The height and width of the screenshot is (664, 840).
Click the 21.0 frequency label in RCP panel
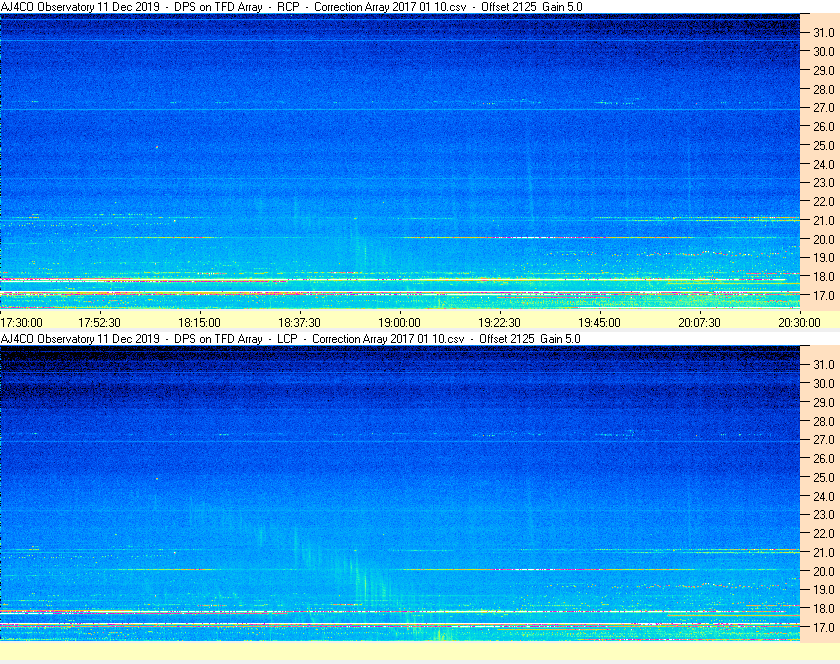(824, 220)
